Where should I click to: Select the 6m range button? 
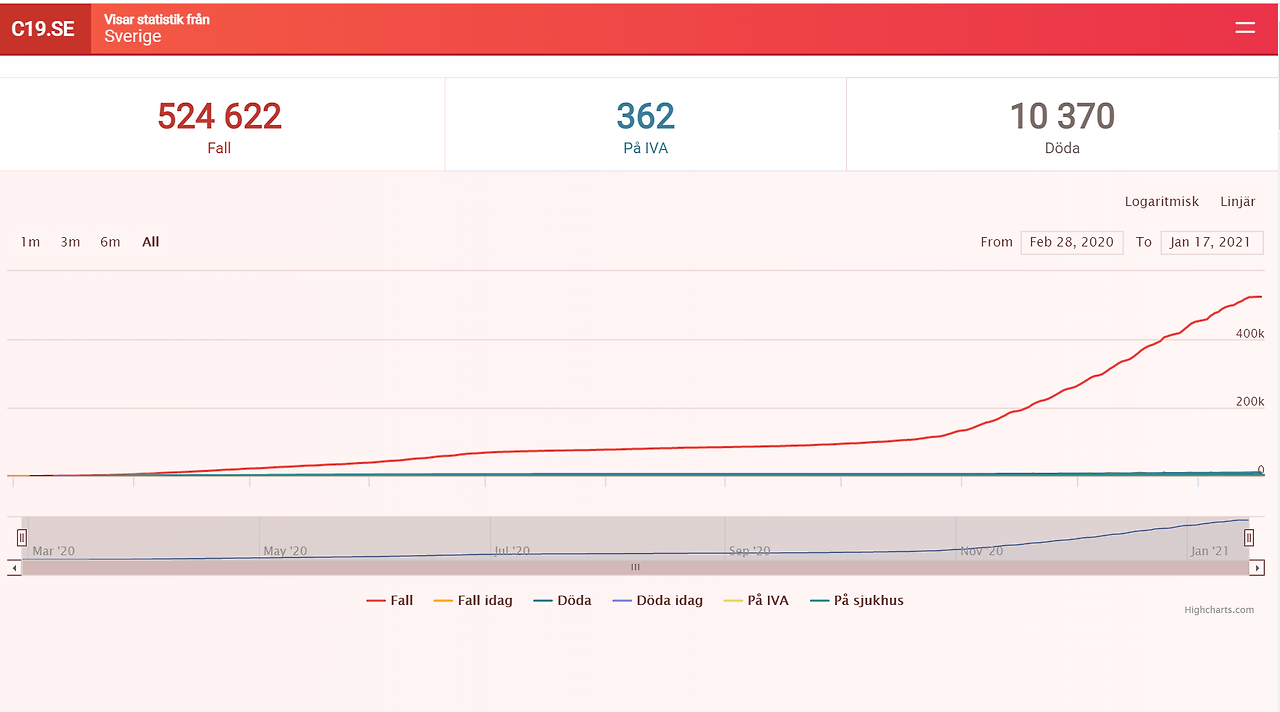(x=110, y=242)
